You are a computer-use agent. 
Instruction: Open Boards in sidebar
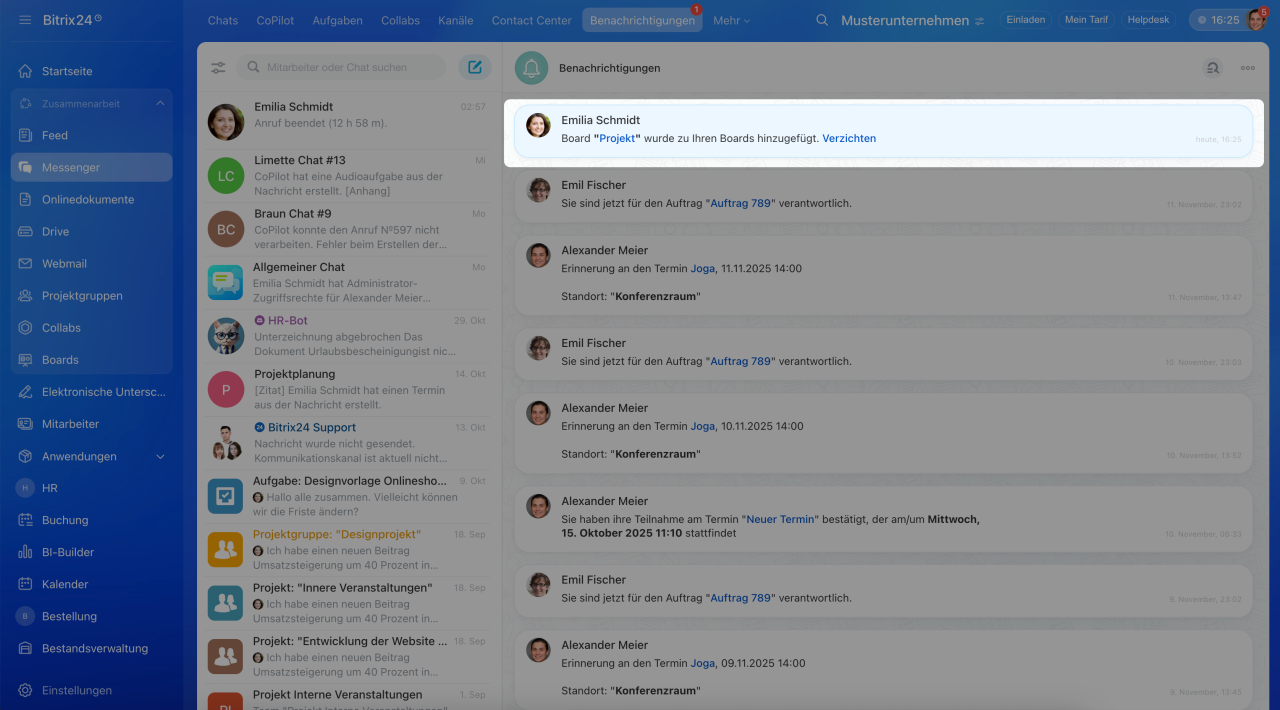[91, 360]
